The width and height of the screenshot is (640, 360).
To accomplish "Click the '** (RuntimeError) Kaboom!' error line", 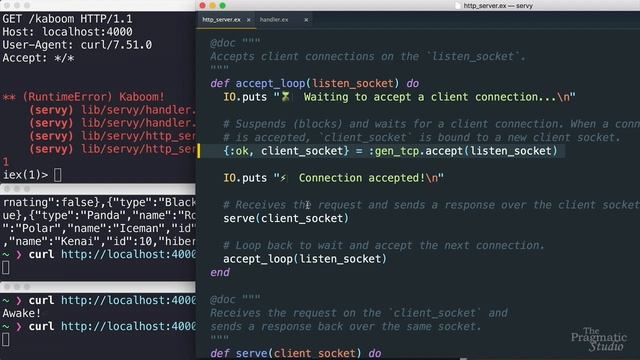I will (x=84, y=97).
